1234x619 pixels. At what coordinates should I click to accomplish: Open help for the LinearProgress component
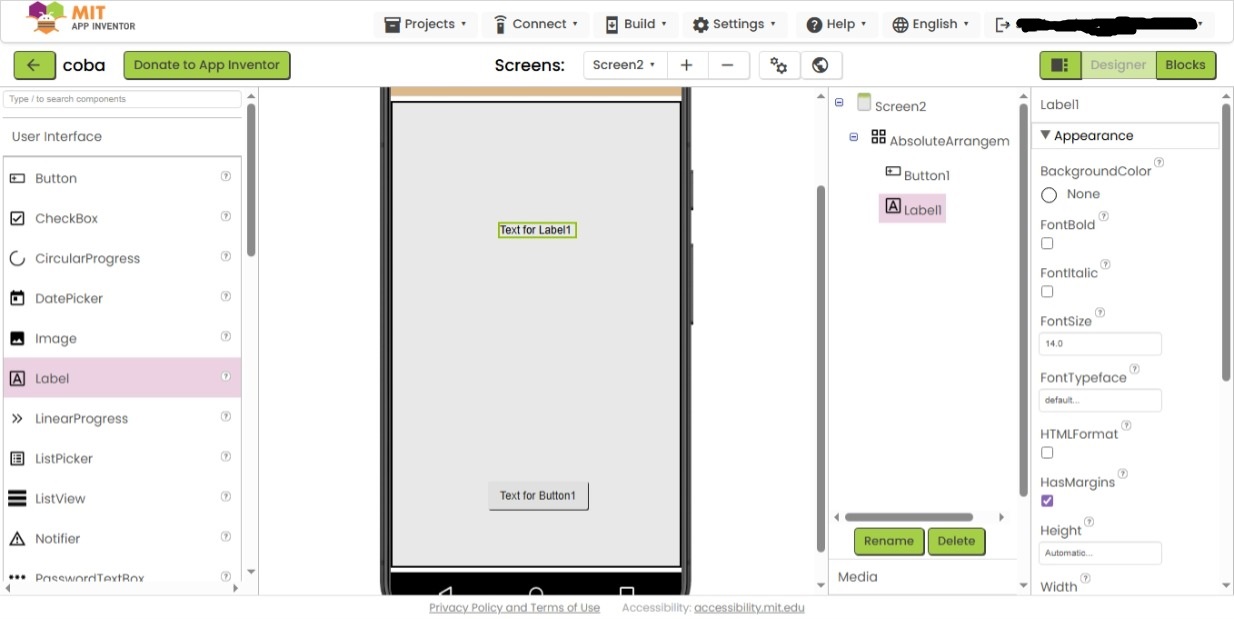226,416
